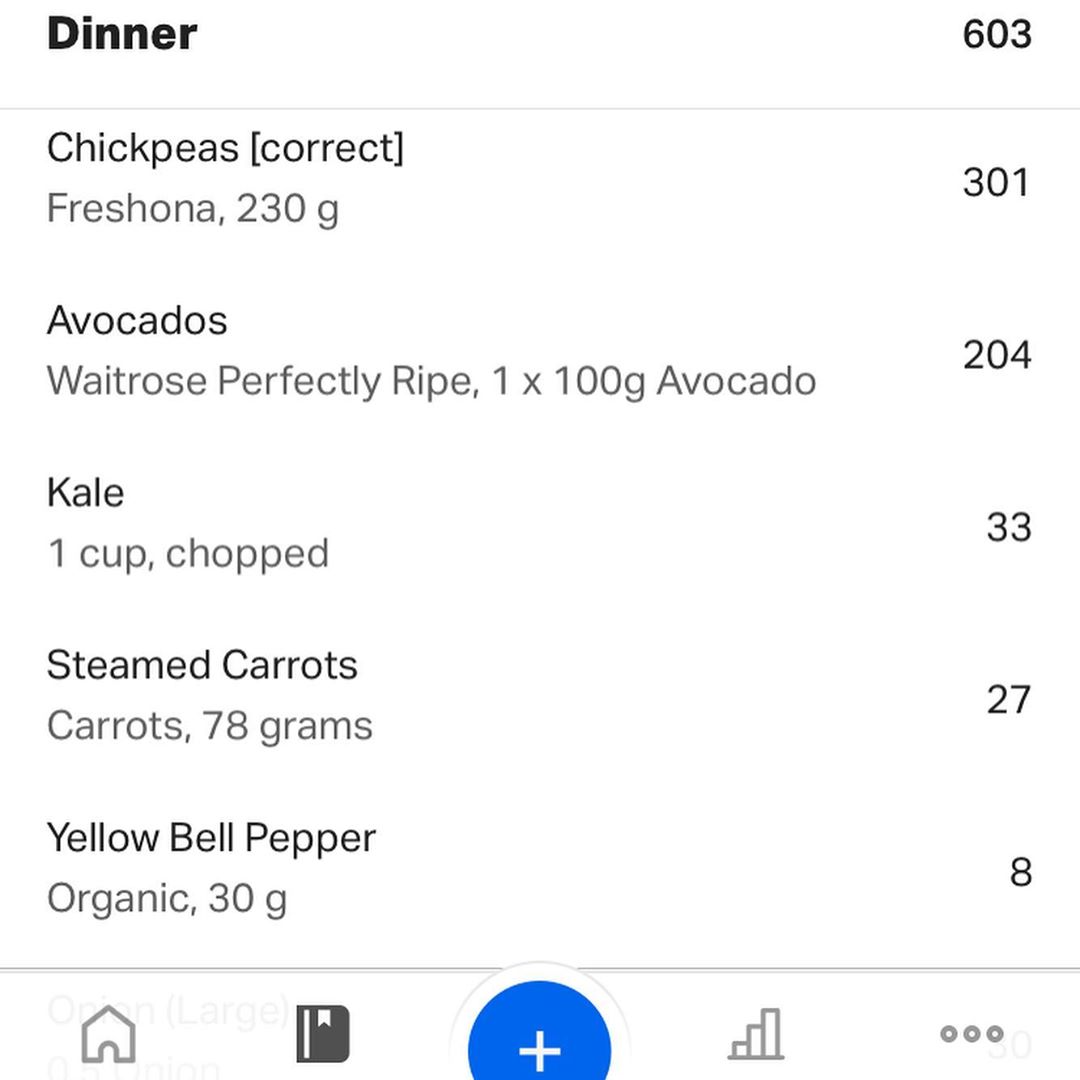Viewport: 1080px width, 1080px height.
Task: Tap the 301 calorie value for Chickpeas
Action: [x=997, y=183]
